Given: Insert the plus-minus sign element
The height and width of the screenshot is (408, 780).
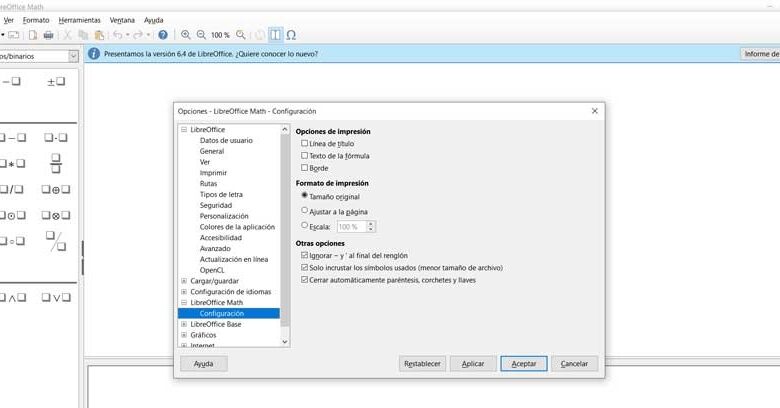Looking at the screenshot, I should point(56,82).
